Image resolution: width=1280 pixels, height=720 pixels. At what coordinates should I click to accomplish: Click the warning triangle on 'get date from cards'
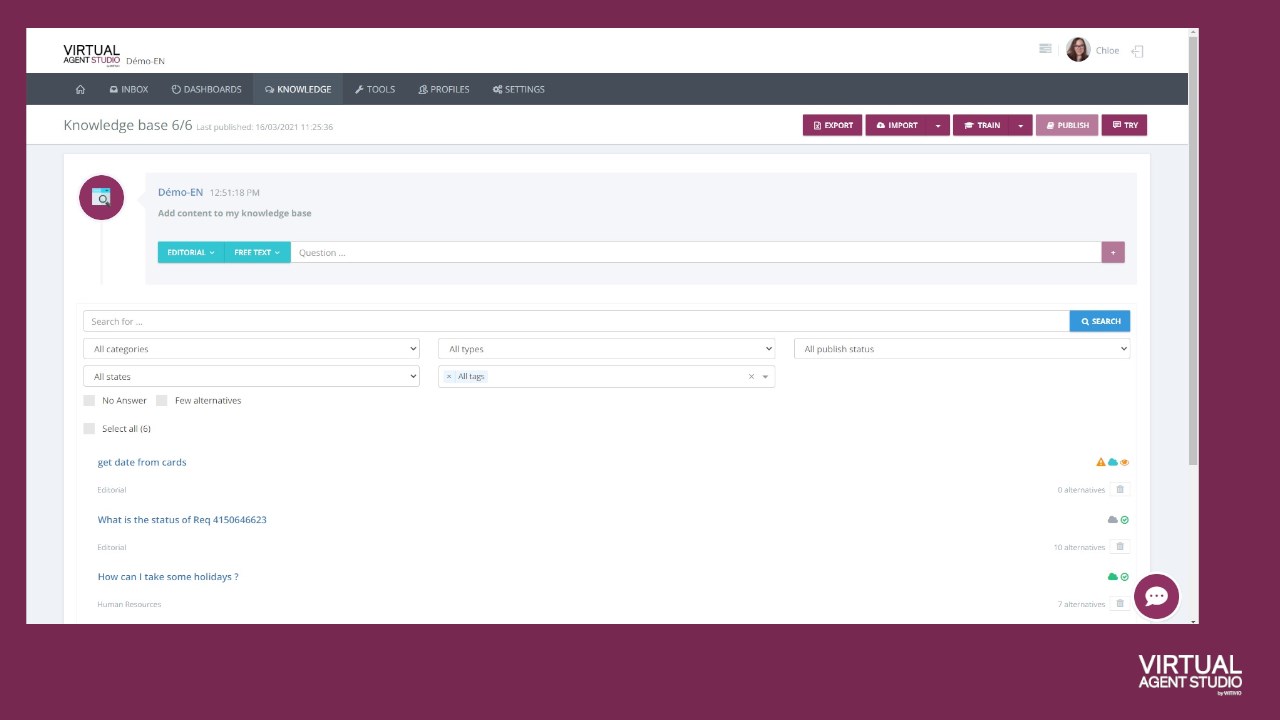click(x=1101, y=462)
